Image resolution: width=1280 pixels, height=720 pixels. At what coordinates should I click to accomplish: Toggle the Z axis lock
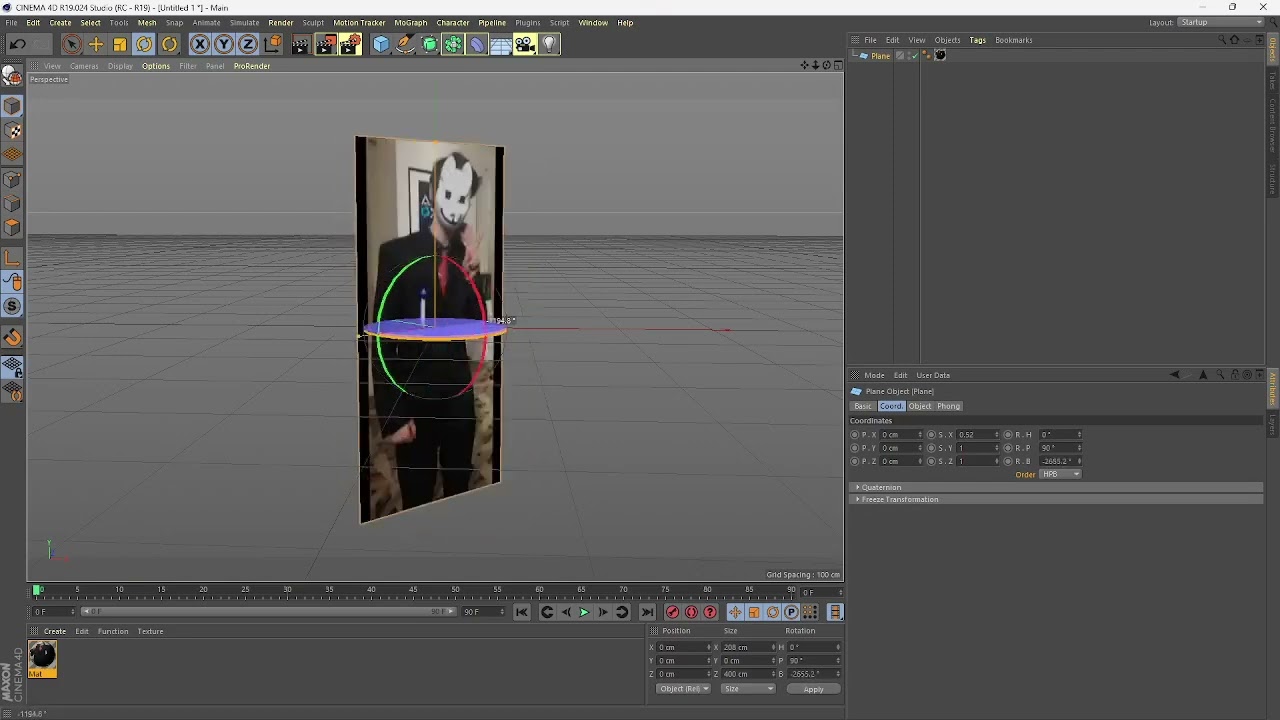coord(248,44)
